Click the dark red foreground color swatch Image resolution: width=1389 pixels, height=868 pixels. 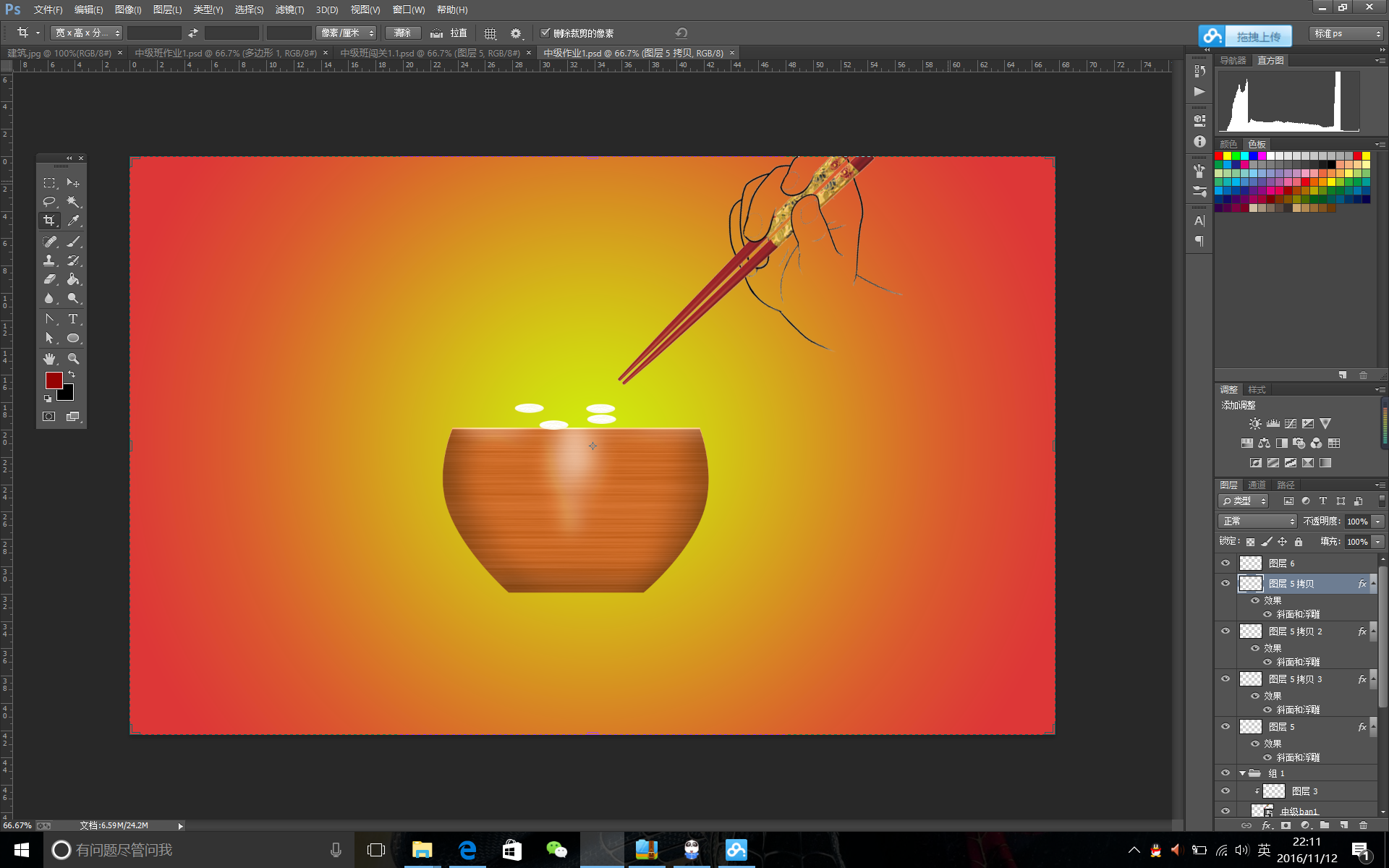(53, 380)
